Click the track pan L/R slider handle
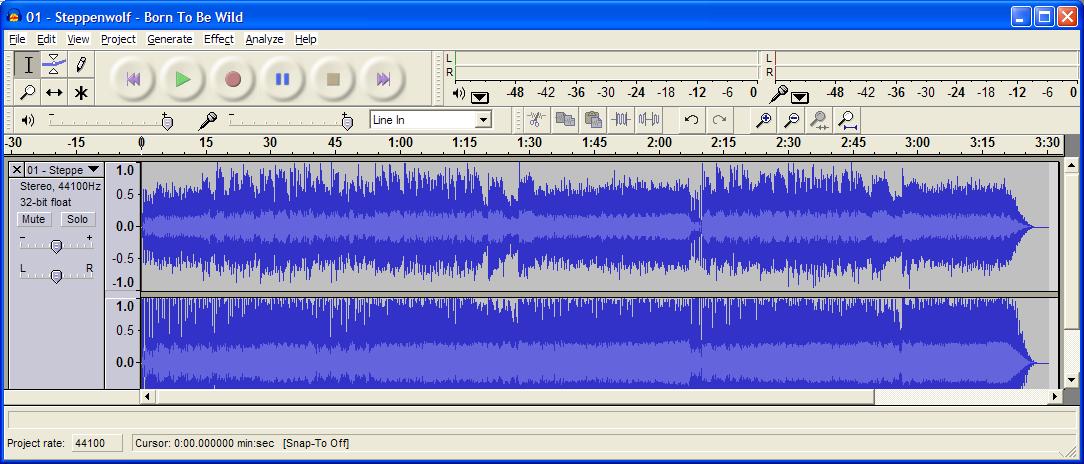The image size is (1084, 464). tap(57, 276)
